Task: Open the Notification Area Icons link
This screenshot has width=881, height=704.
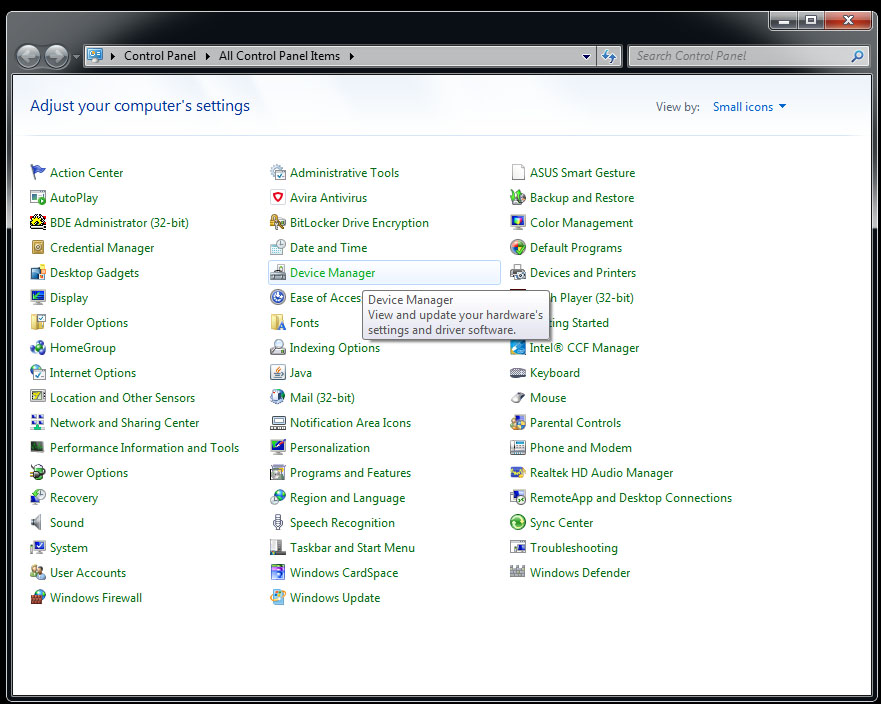Action: 350,423
